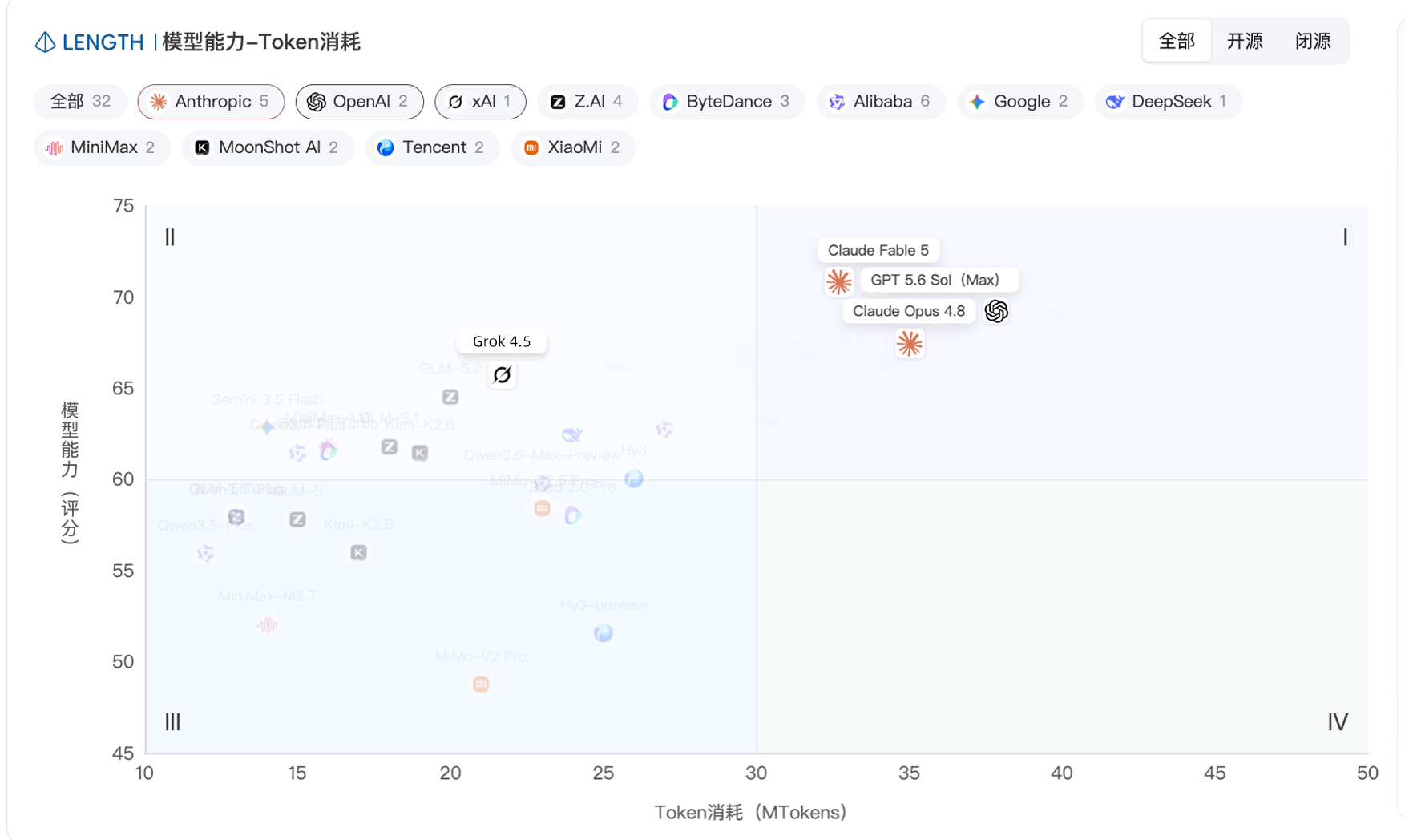The image size is (1405, 840).
Task: Toggle the Anthropic vendor filter
Action: [211, 102]
